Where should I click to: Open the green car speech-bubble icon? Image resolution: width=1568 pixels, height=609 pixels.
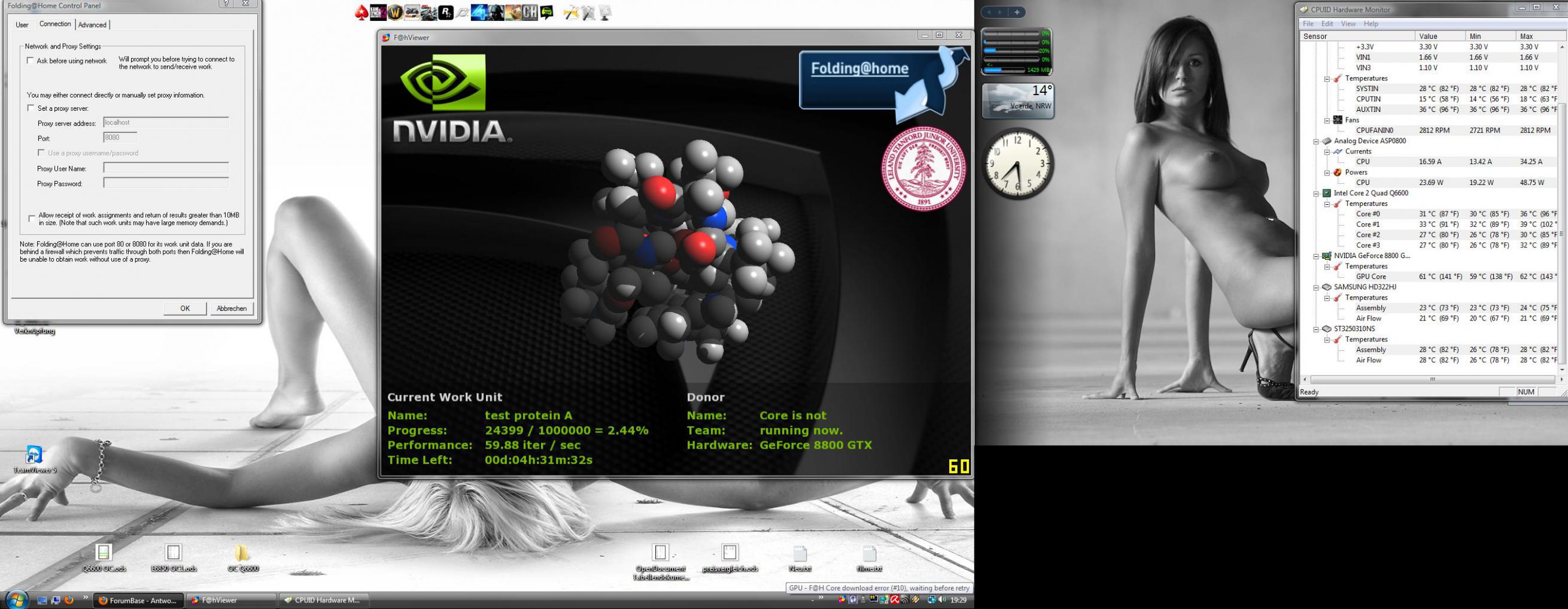click(x=546, y=12)
